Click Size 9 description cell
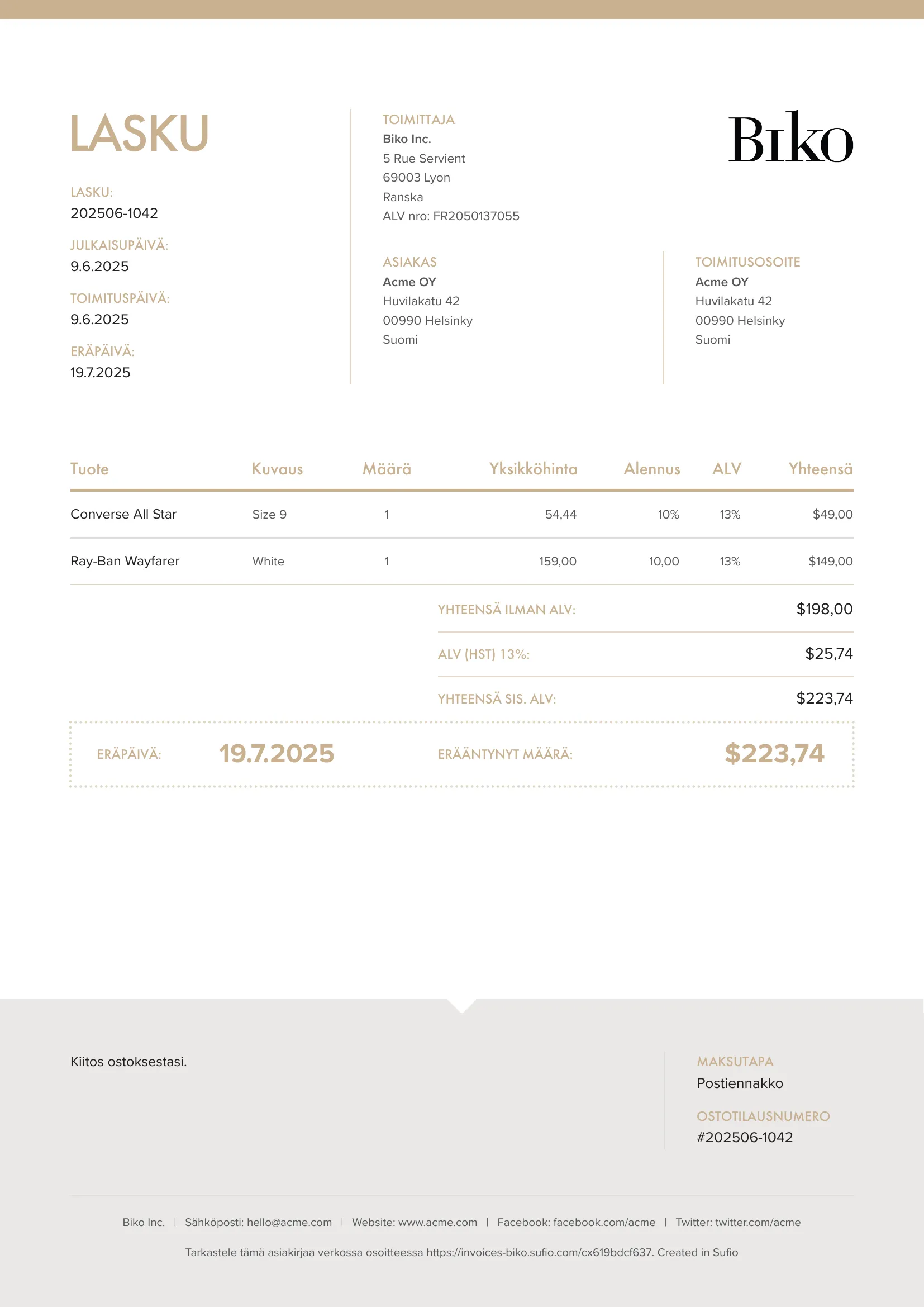This screenshot has width=924, height=1307. (x=269, y=515)
